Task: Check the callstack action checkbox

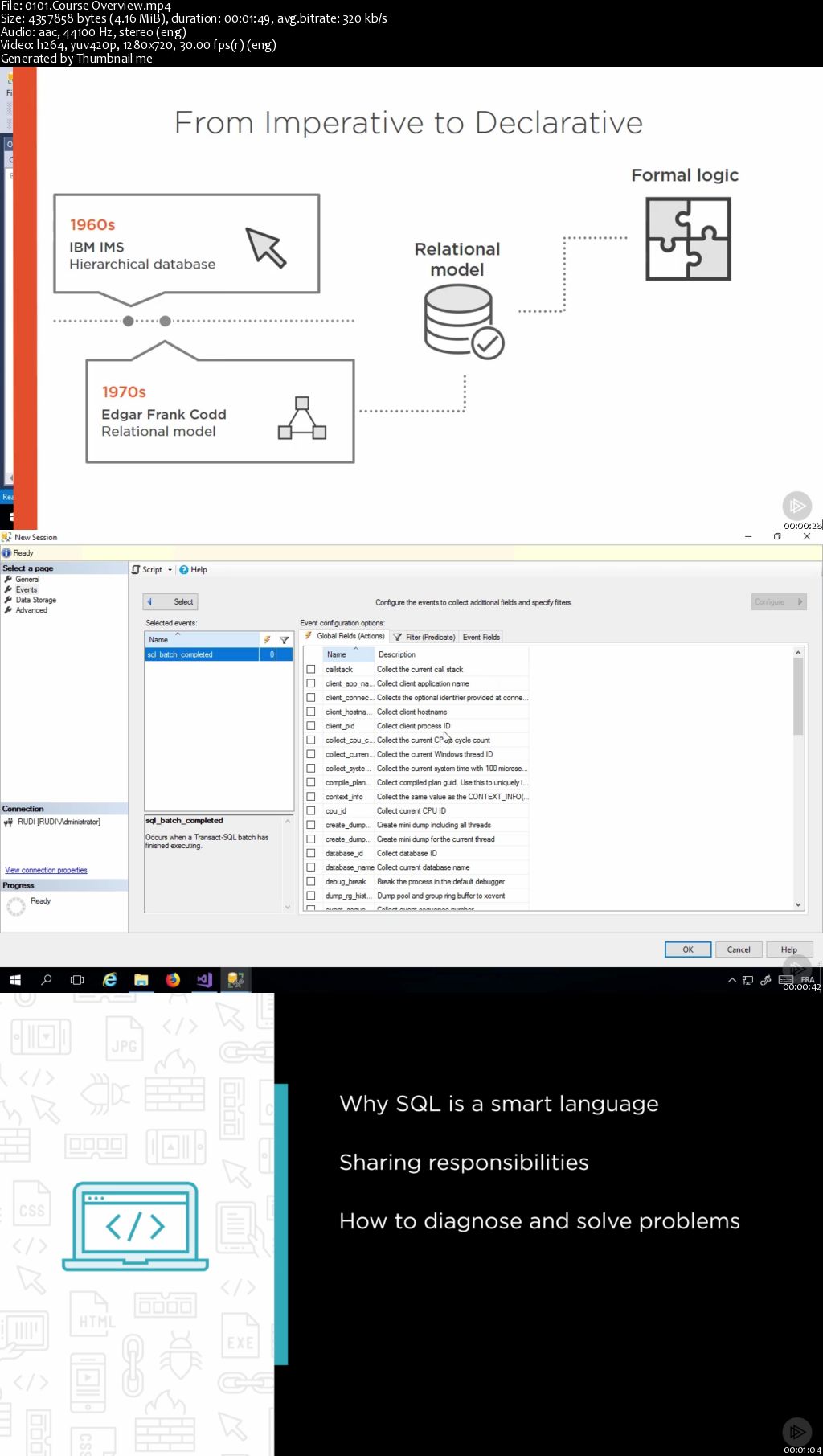Action: click(311, 669)
